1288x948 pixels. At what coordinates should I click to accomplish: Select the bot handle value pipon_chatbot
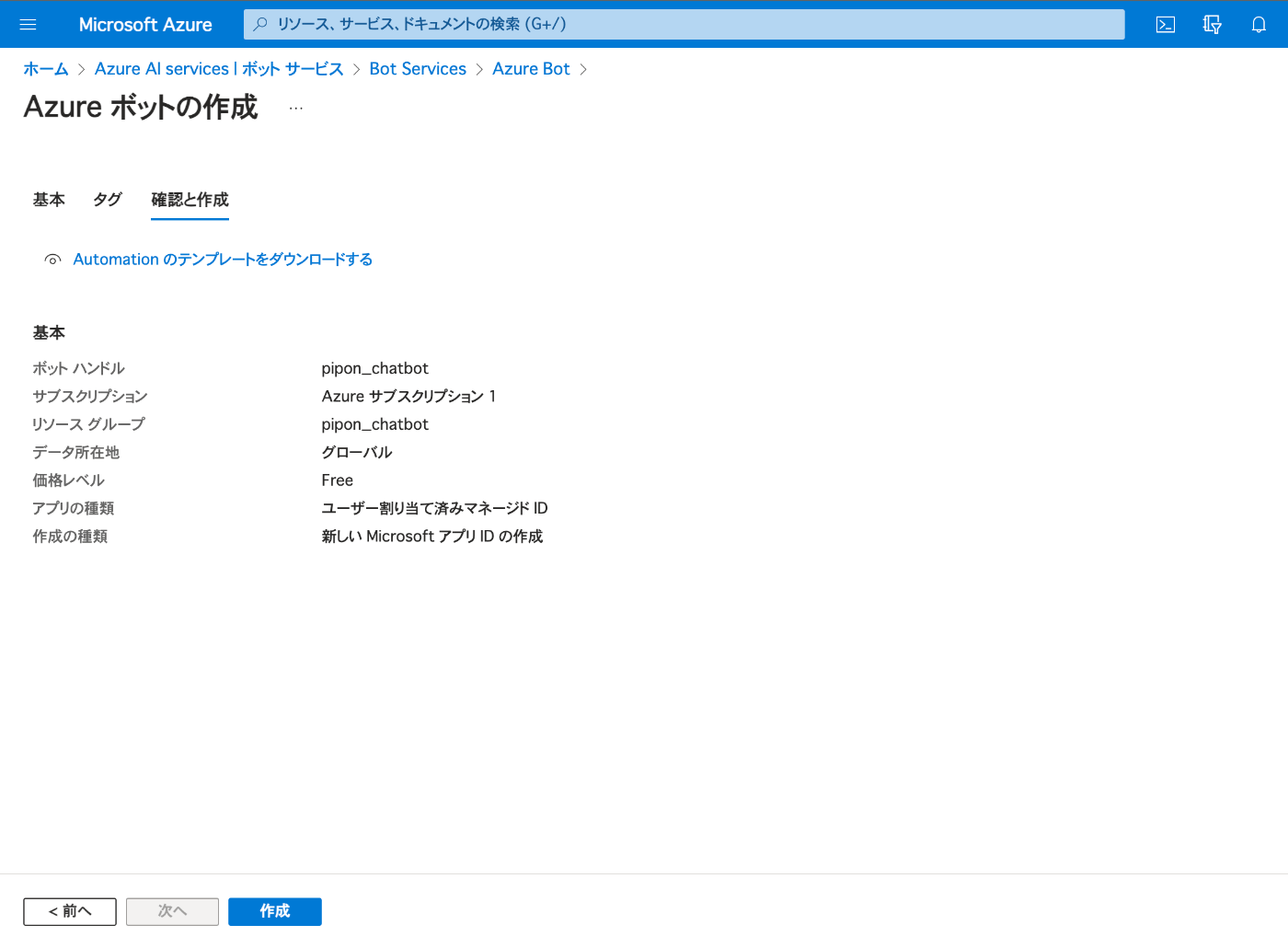pyautogui.click(x=374, y=368)
